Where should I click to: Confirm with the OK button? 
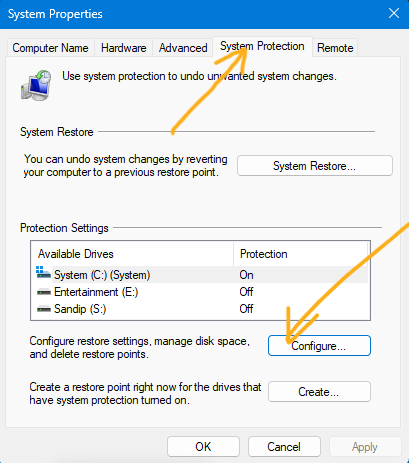(203, 446)
